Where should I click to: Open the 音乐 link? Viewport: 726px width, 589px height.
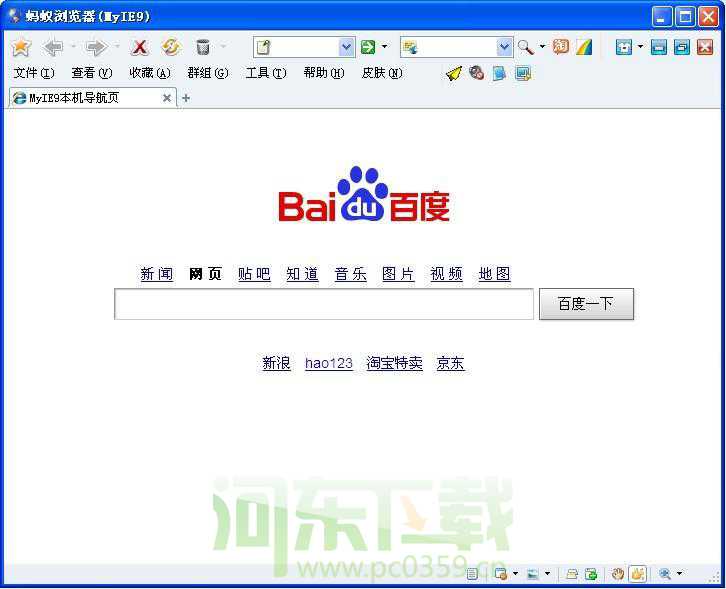(350, 274)
